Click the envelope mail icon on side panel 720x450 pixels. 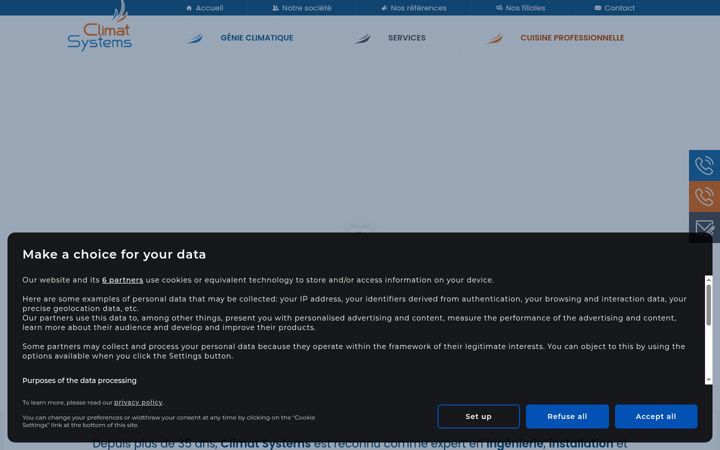point(704,227)
